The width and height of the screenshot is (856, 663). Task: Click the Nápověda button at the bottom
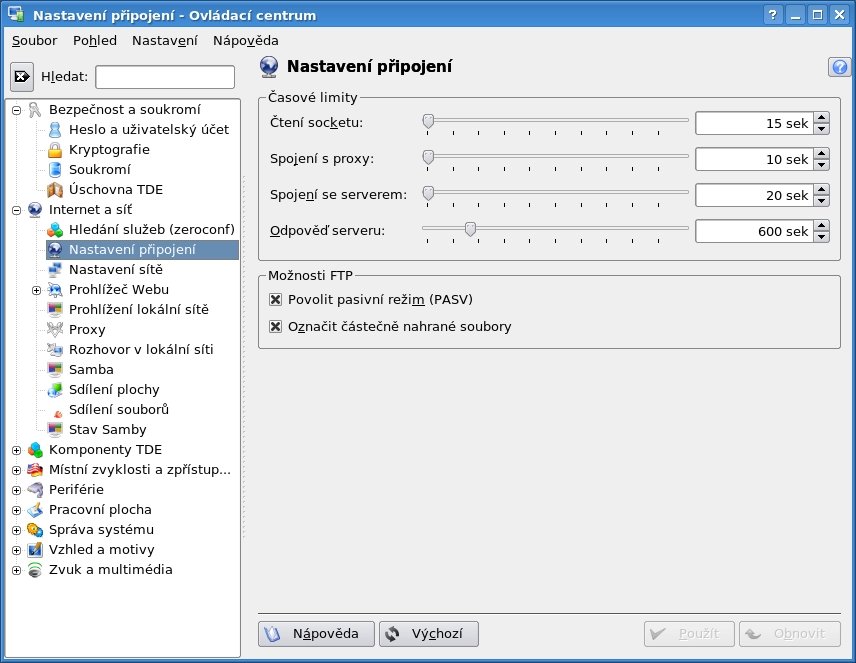316,634
